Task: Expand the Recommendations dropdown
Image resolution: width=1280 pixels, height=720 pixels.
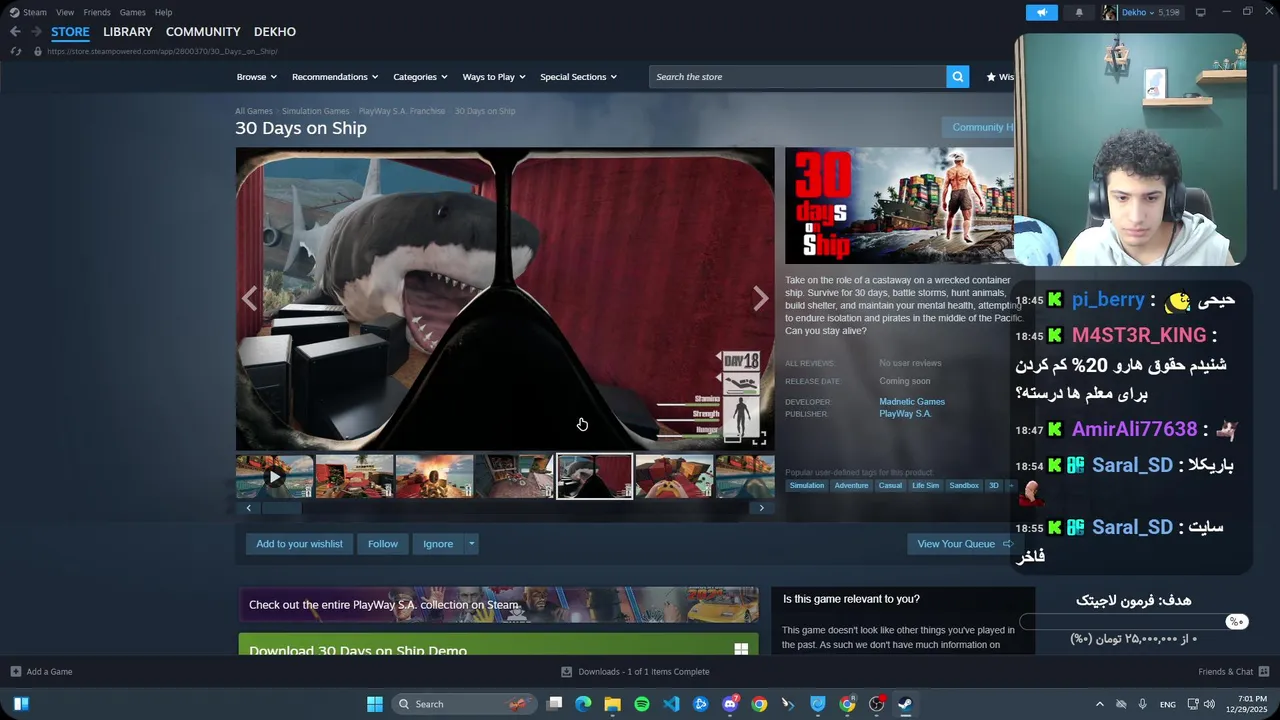Action: pos(335,77)
